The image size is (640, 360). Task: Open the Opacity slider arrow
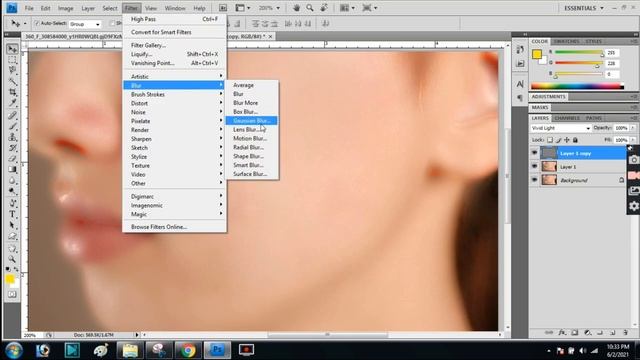tap(633, 128)
